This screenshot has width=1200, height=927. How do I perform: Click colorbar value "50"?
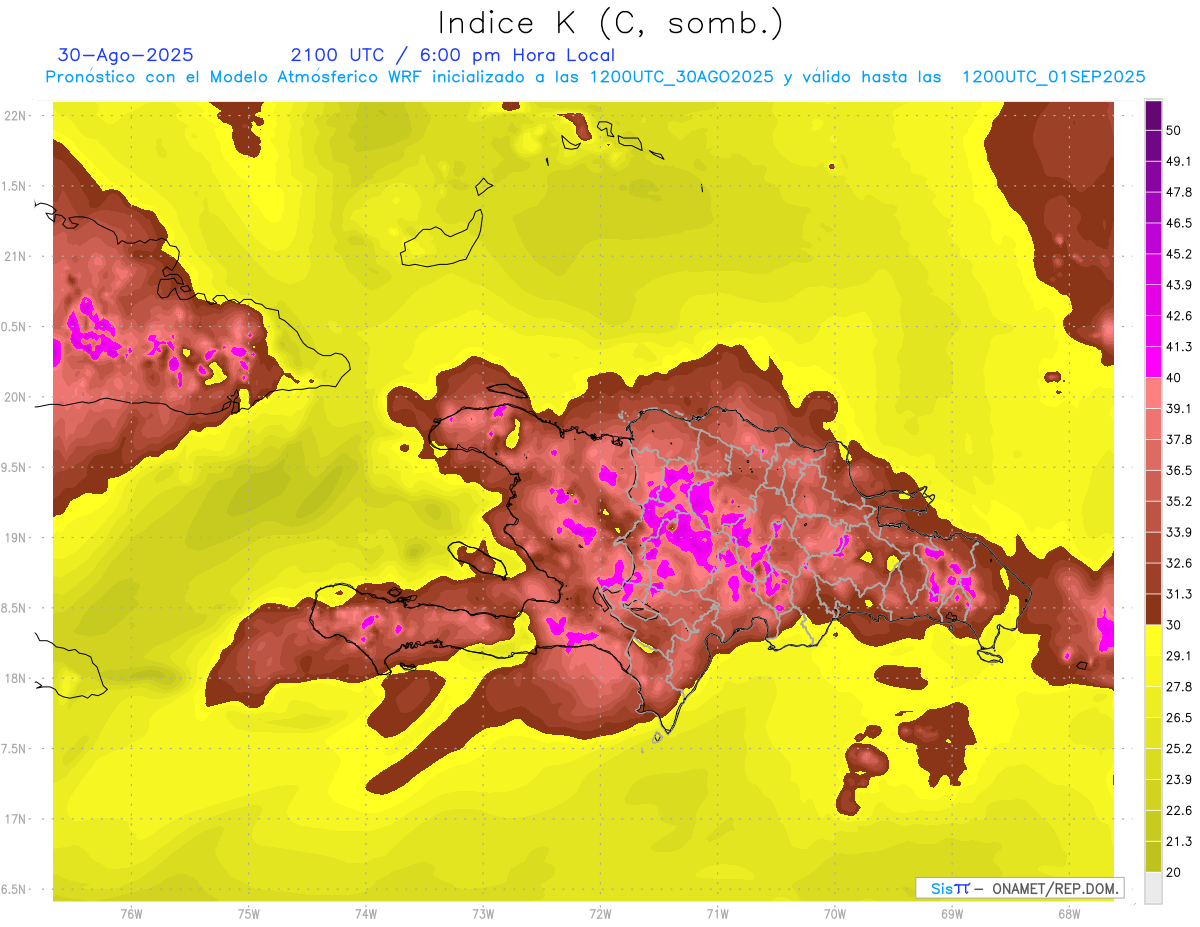pos(1173,130)
